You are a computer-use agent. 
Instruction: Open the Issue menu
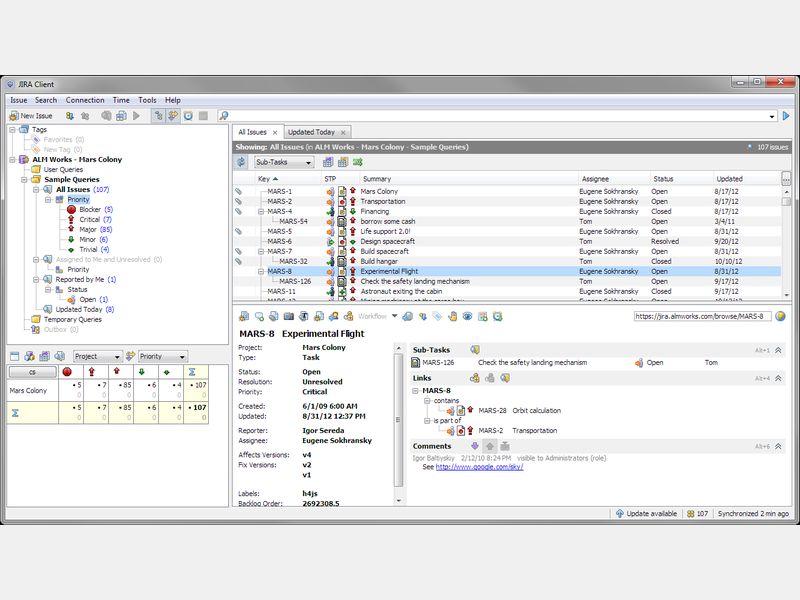point(19,100)
